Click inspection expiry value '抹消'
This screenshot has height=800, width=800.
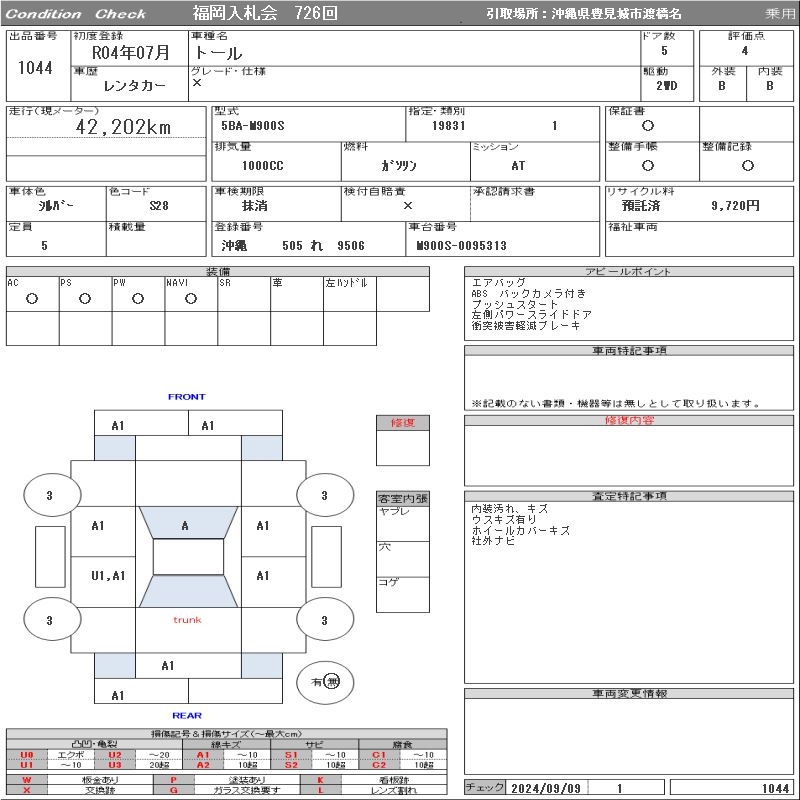pos(255,206)
